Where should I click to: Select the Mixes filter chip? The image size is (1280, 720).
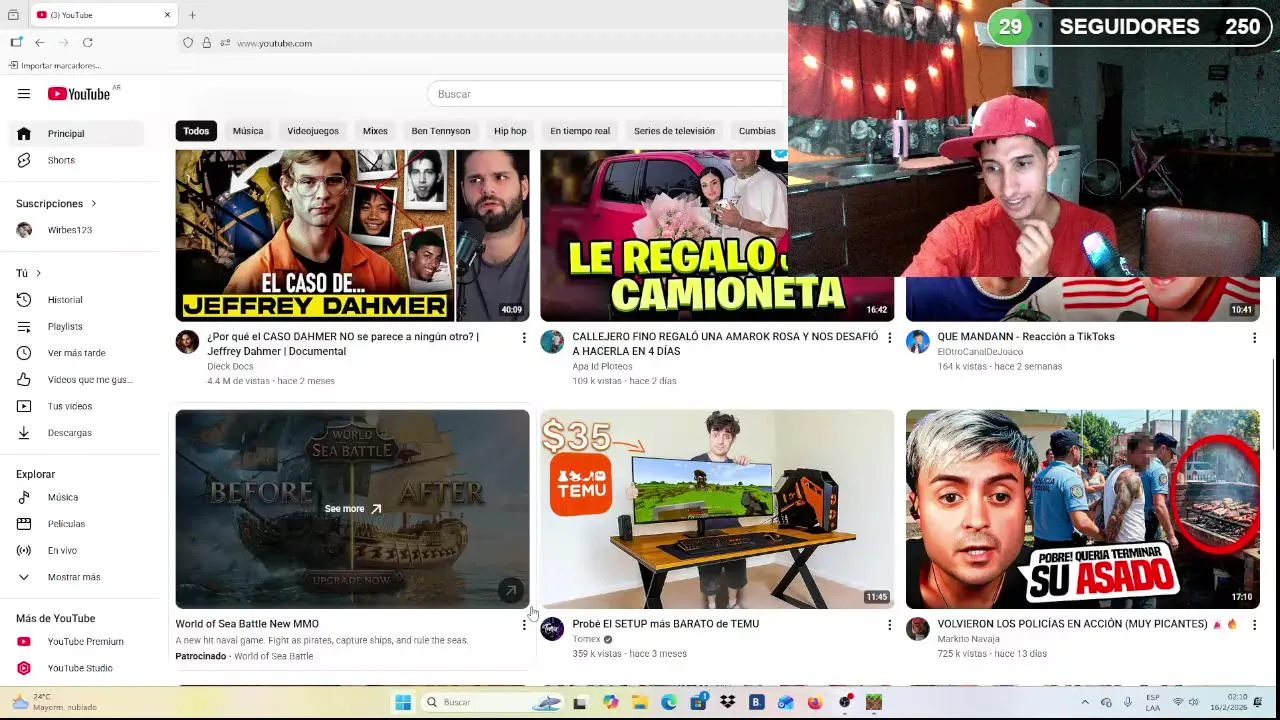(375, 131)
